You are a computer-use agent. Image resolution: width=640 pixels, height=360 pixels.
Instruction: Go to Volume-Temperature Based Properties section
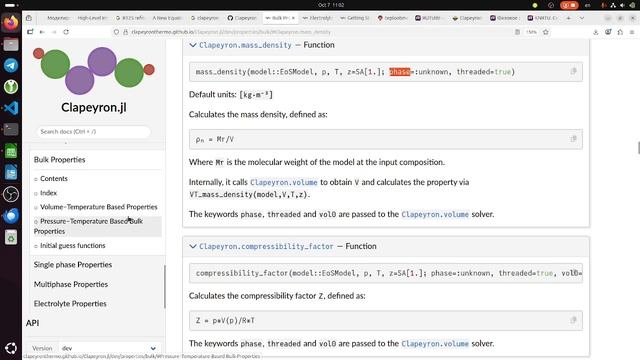[98, 207]
